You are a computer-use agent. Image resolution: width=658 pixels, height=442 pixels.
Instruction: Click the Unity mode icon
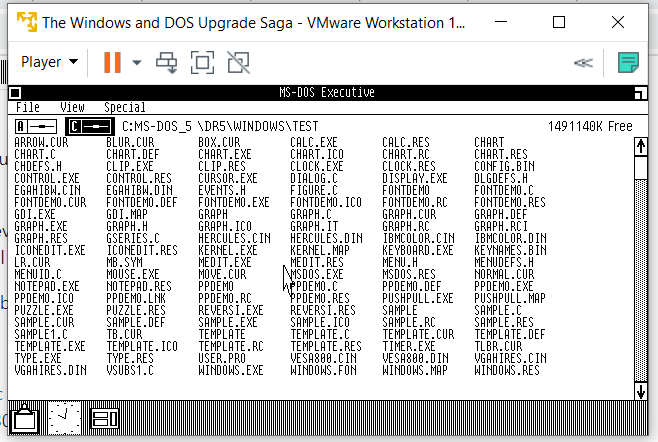pos(238,63)
